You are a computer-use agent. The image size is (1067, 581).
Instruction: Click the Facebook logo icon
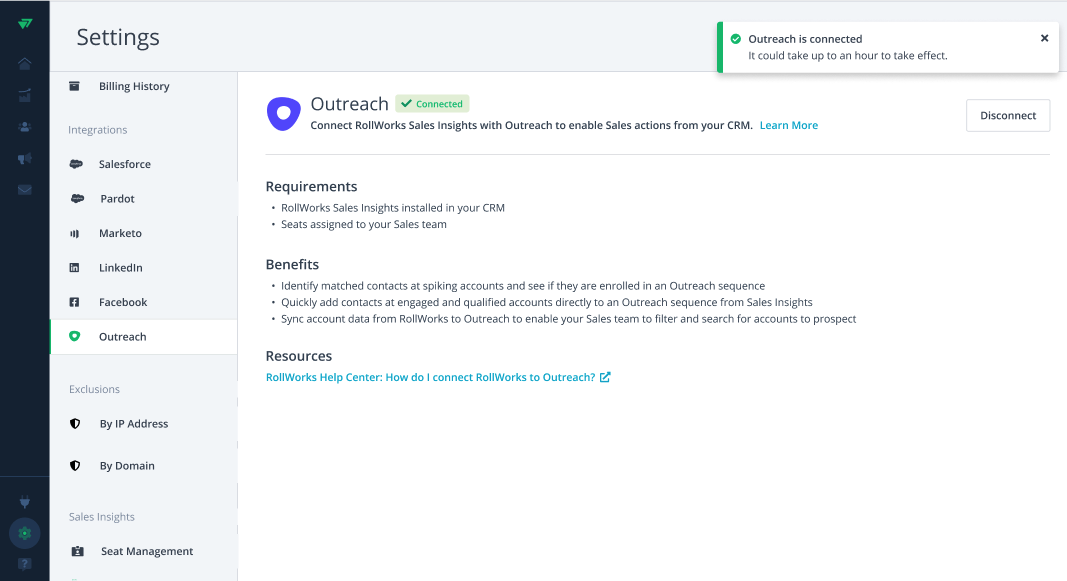point(75,302)
